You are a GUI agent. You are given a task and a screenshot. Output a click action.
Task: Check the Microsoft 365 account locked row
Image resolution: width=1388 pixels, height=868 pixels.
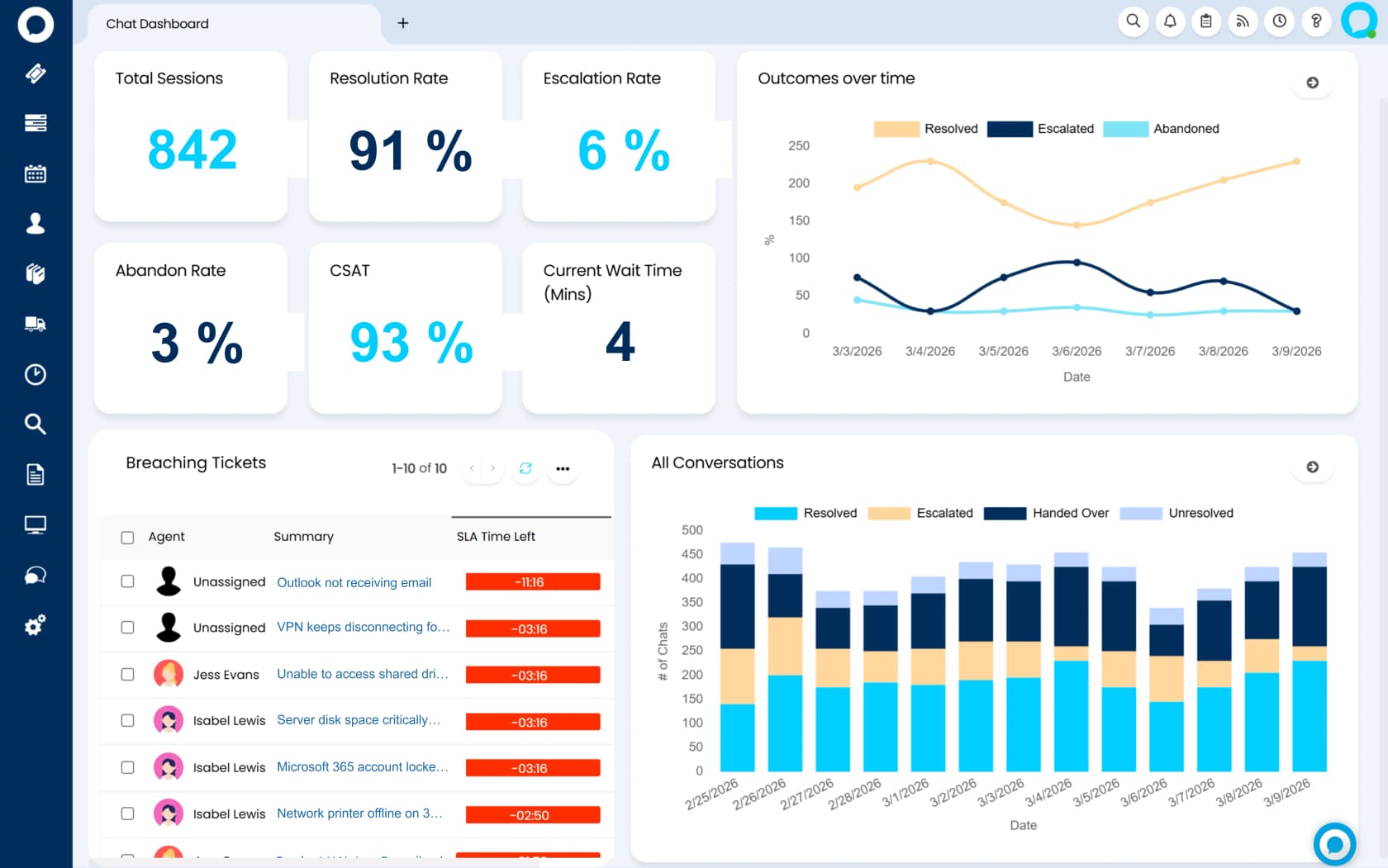[127, 767]
